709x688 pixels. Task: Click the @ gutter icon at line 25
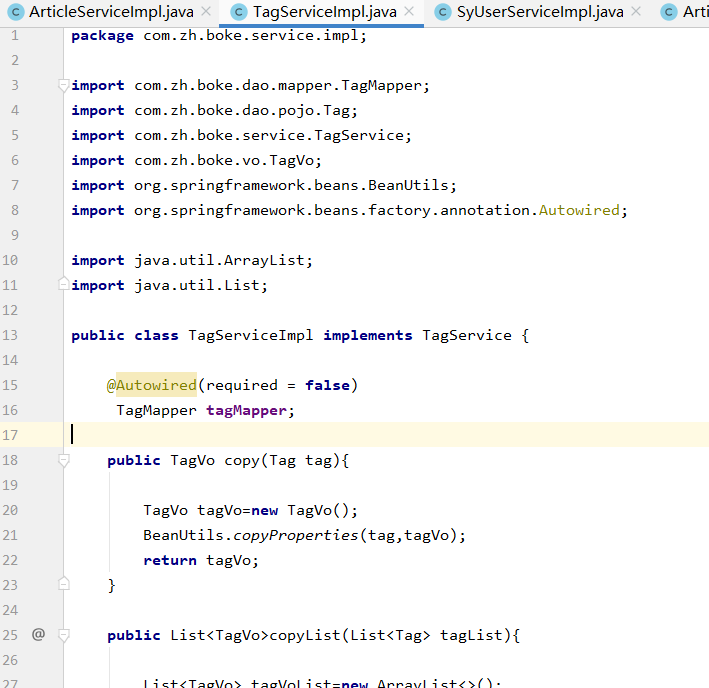pyautogui.click(x=38, y=635)
